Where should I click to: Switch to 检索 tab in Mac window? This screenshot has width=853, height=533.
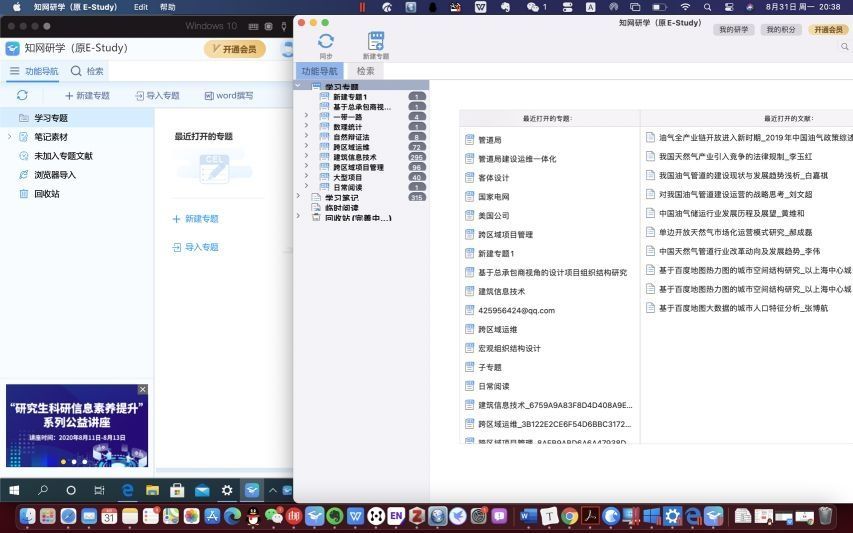(365, 71)
